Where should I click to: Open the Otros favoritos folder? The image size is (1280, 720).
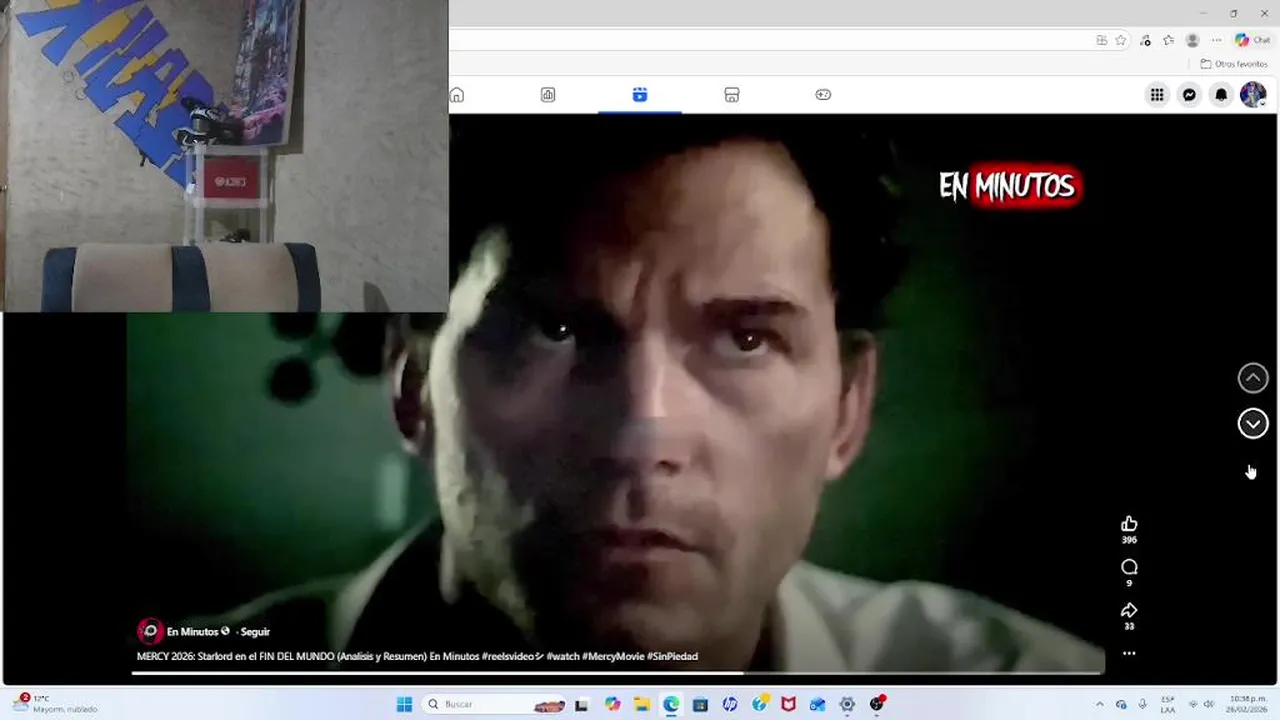click(x=1234, y=64)
